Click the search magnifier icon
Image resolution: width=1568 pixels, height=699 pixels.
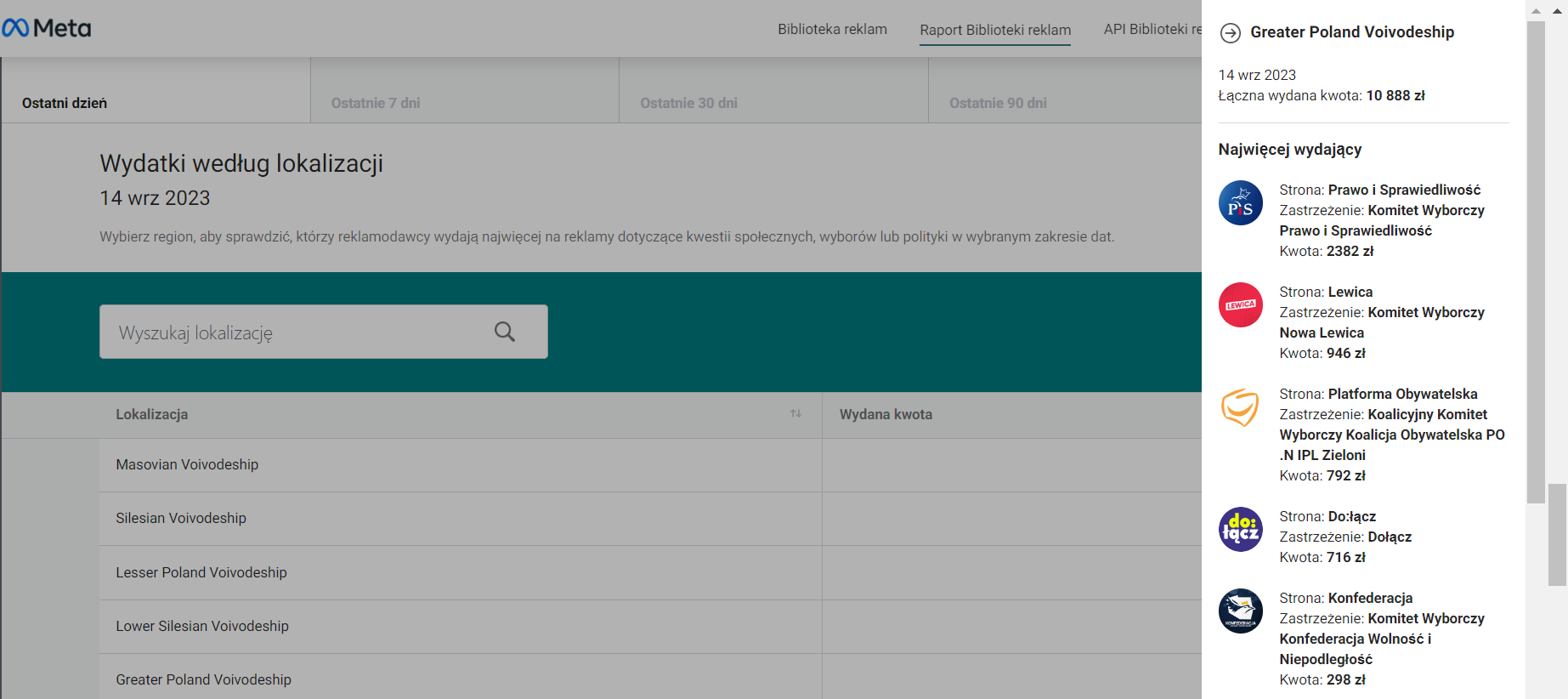(505, 332)
